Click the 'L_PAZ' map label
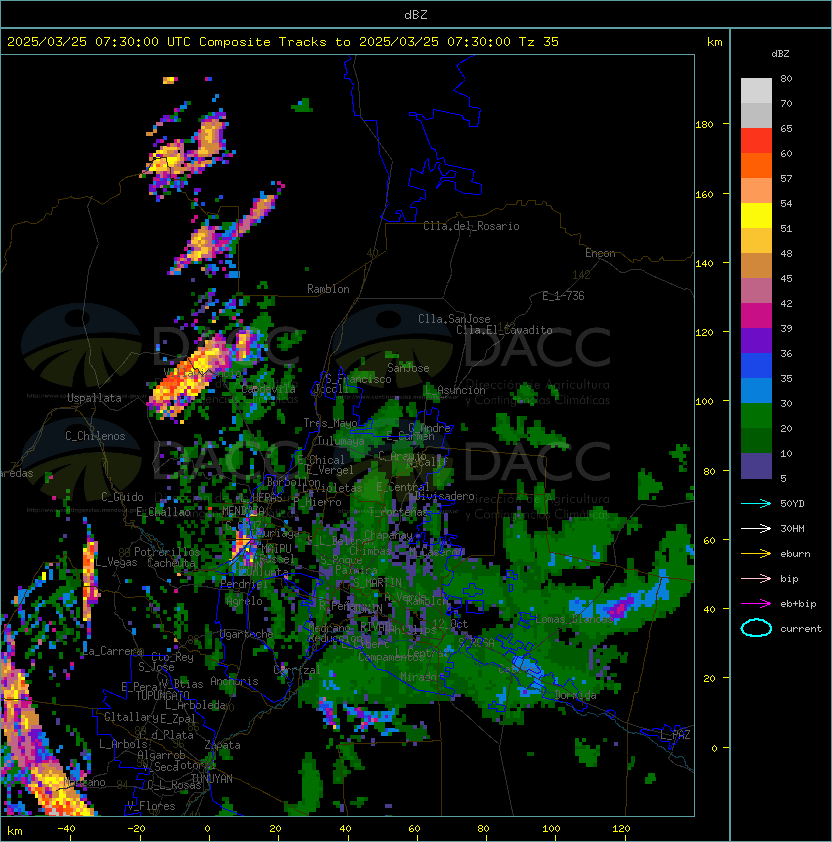Image resolution: width=832 pixels, height=842 pixels. tap(675, 734)
